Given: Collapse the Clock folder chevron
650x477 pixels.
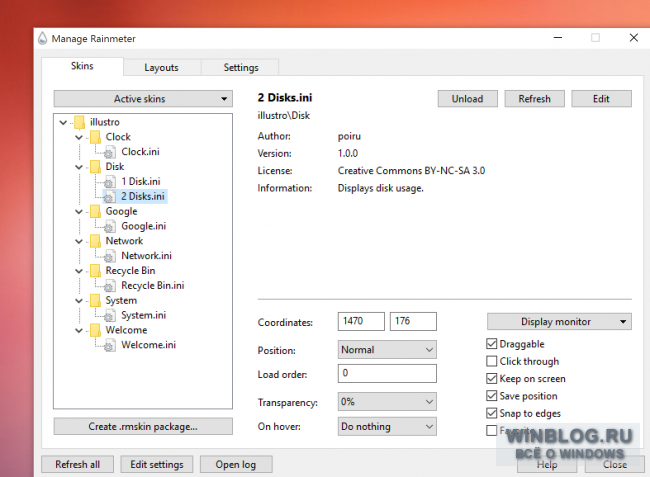Looking at the screenshot, I should pos(79,137).
